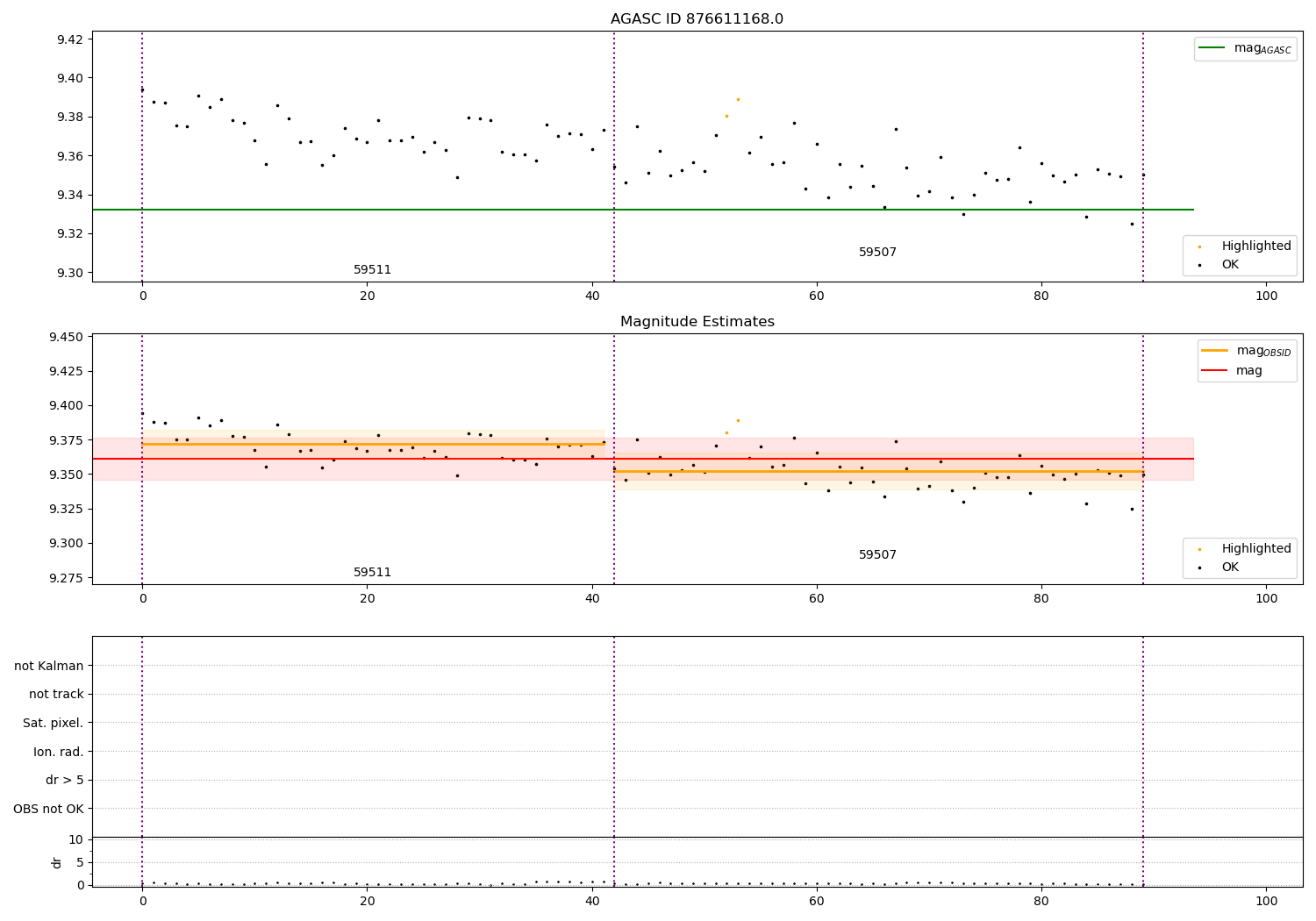Screen dimensions: 1316x921
Task: Click the 9.400 y-axis tick in middle plot
Action: click(x=66, y=405)
